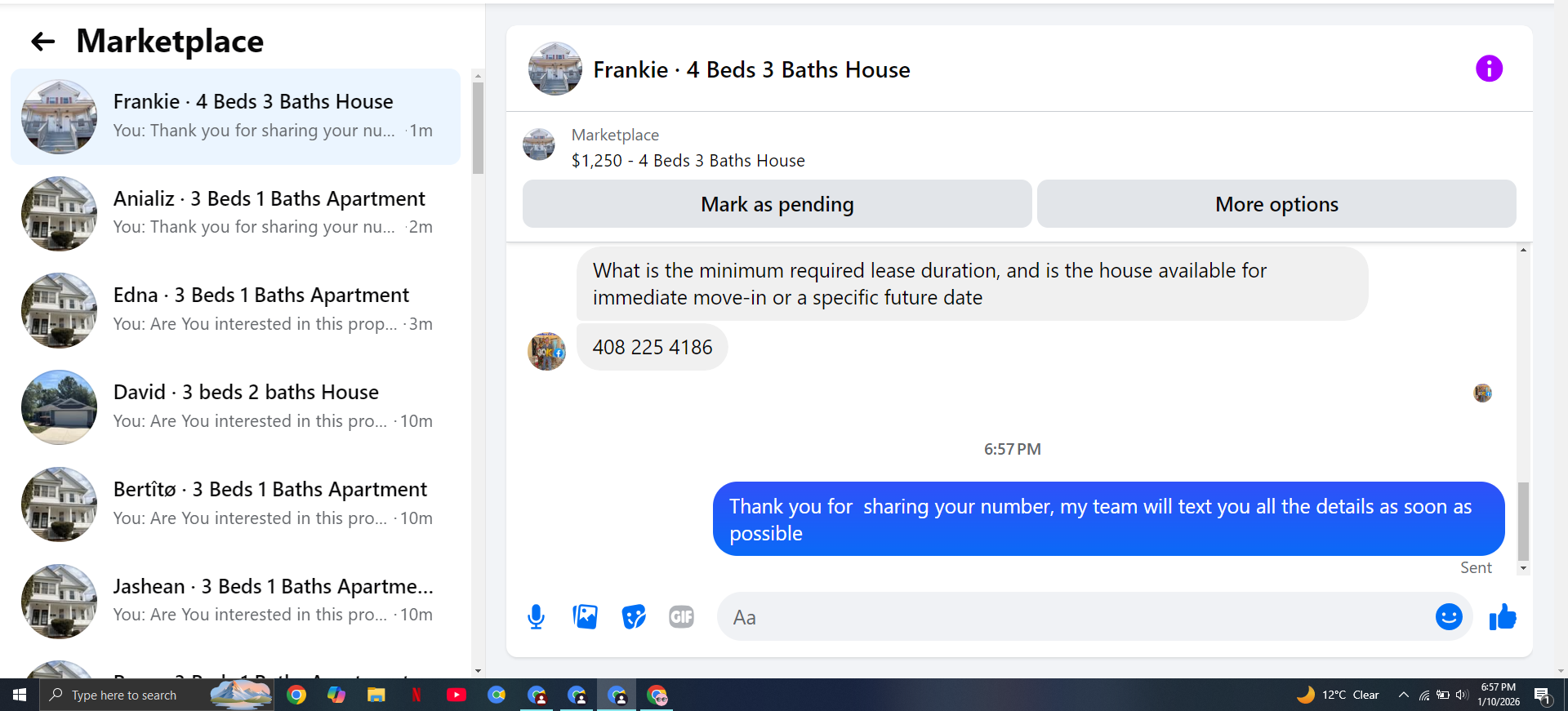Open the GIF picker
Image resolution: width=1568 pixels, height=711 pixels.
tap(681, 617)
